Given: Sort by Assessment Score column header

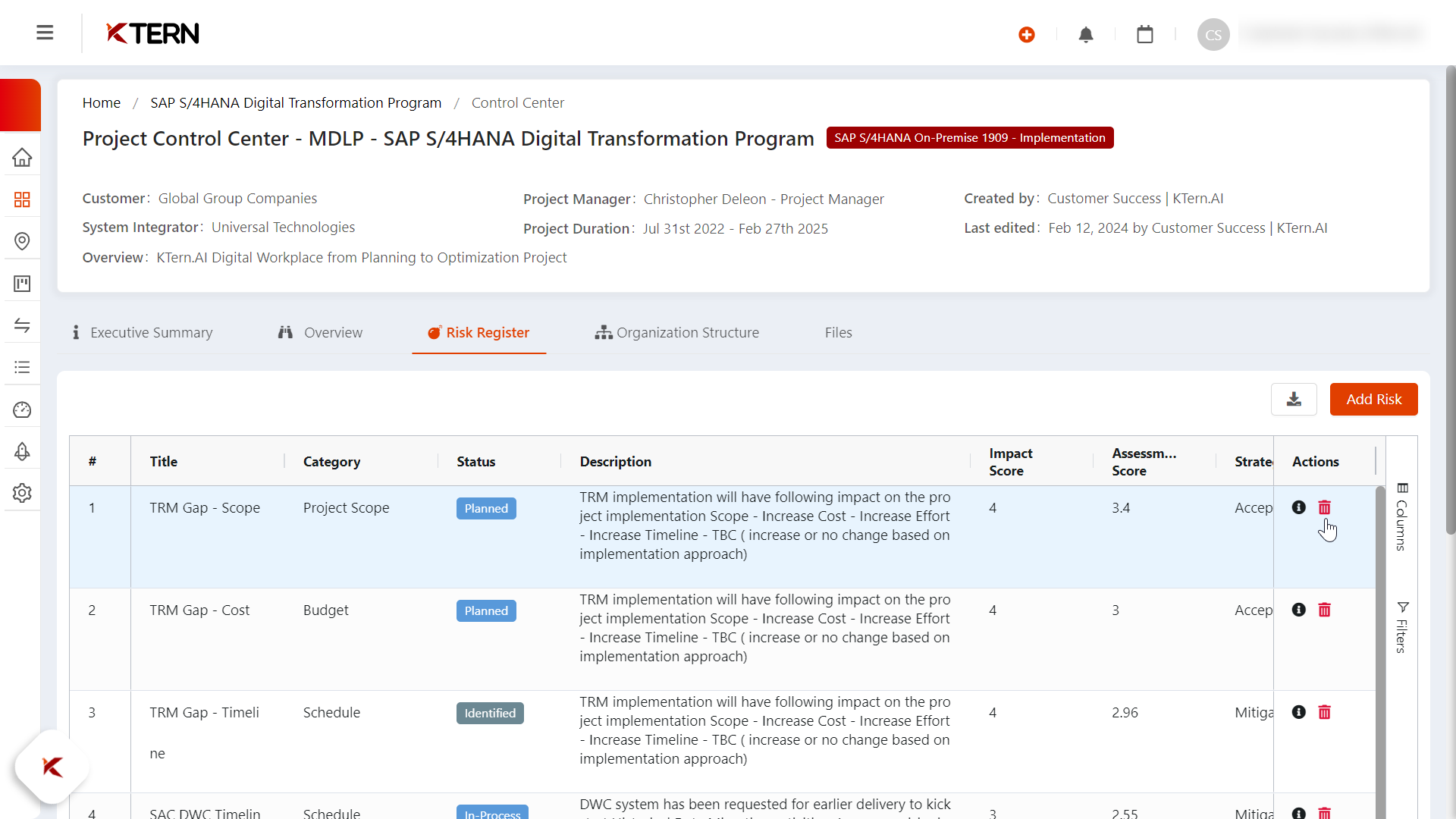Looking at the screenshot, I should coord(1144,462).
